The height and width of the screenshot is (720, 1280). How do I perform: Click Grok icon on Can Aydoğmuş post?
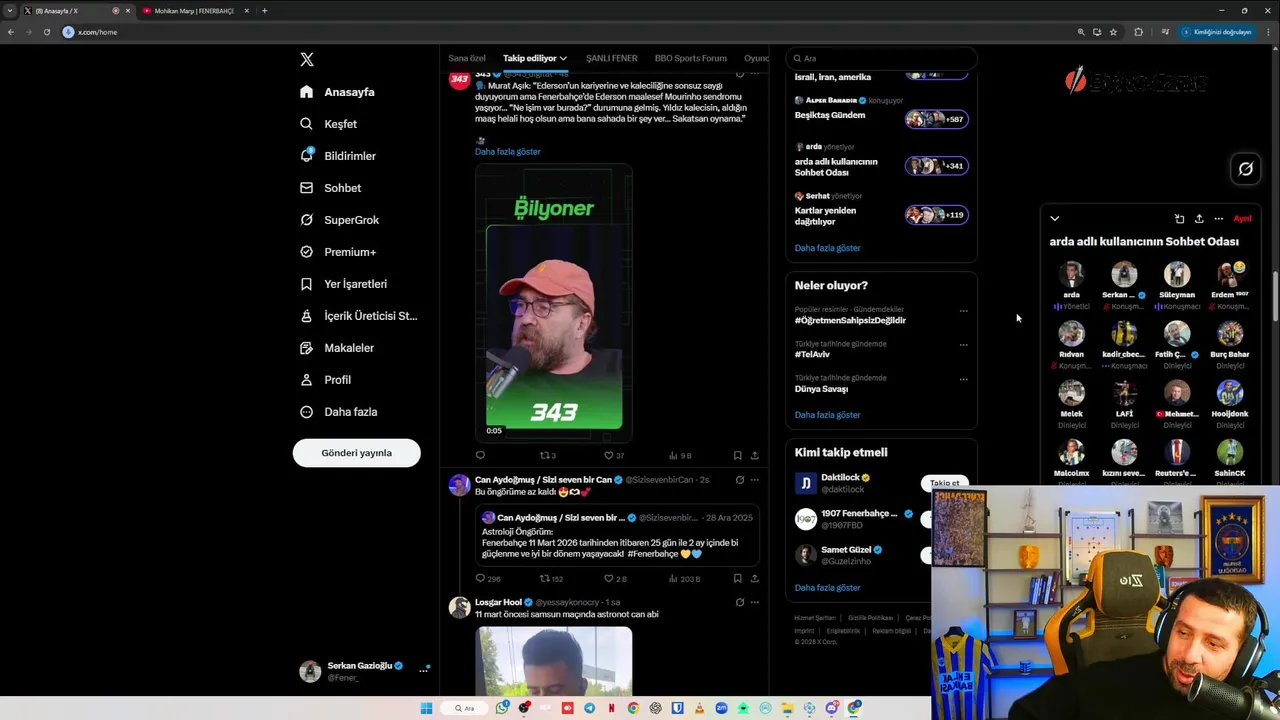coord(740,480)
